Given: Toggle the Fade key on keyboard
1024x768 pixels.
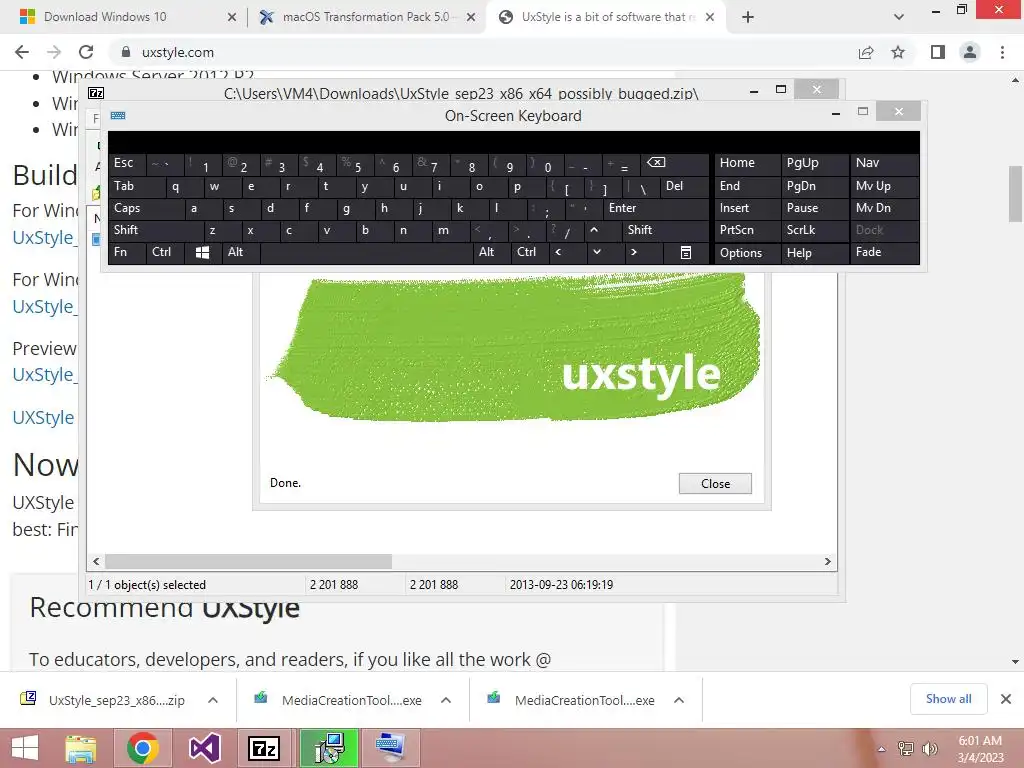Looking at the screenshot, I should (885, 252).
